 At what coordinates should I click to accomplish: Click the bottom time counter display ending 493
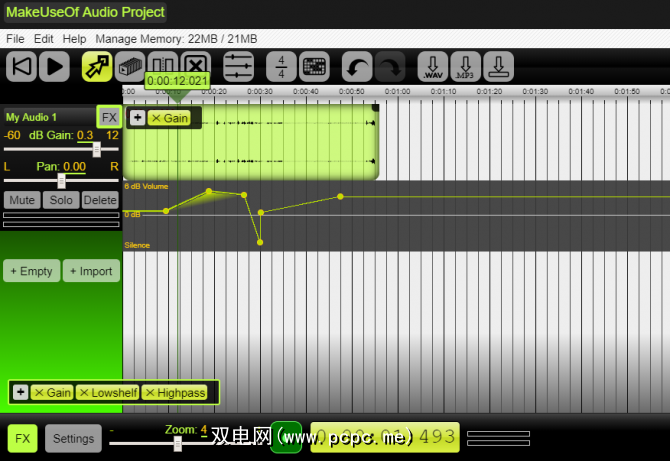[x=385, y=438]
